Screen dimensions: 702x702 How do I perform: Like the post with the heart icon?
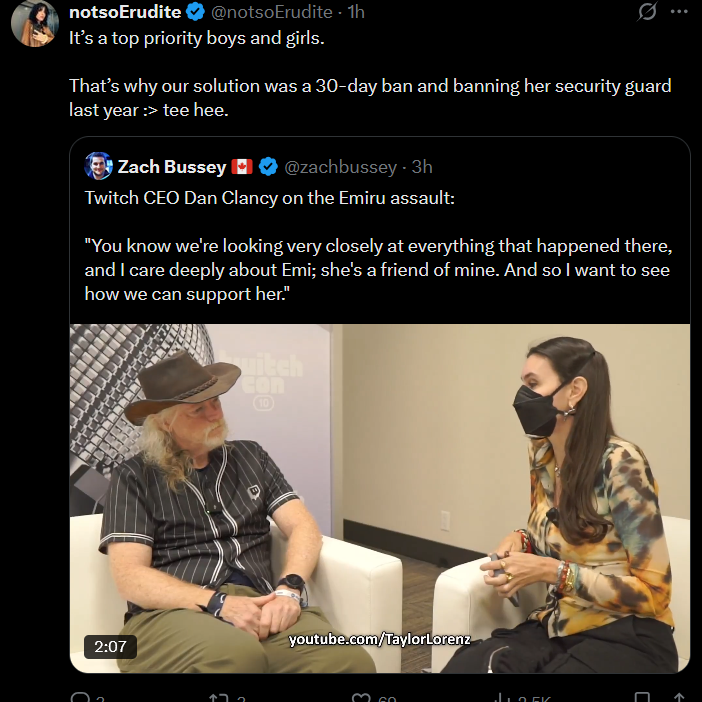pos(361,698)
